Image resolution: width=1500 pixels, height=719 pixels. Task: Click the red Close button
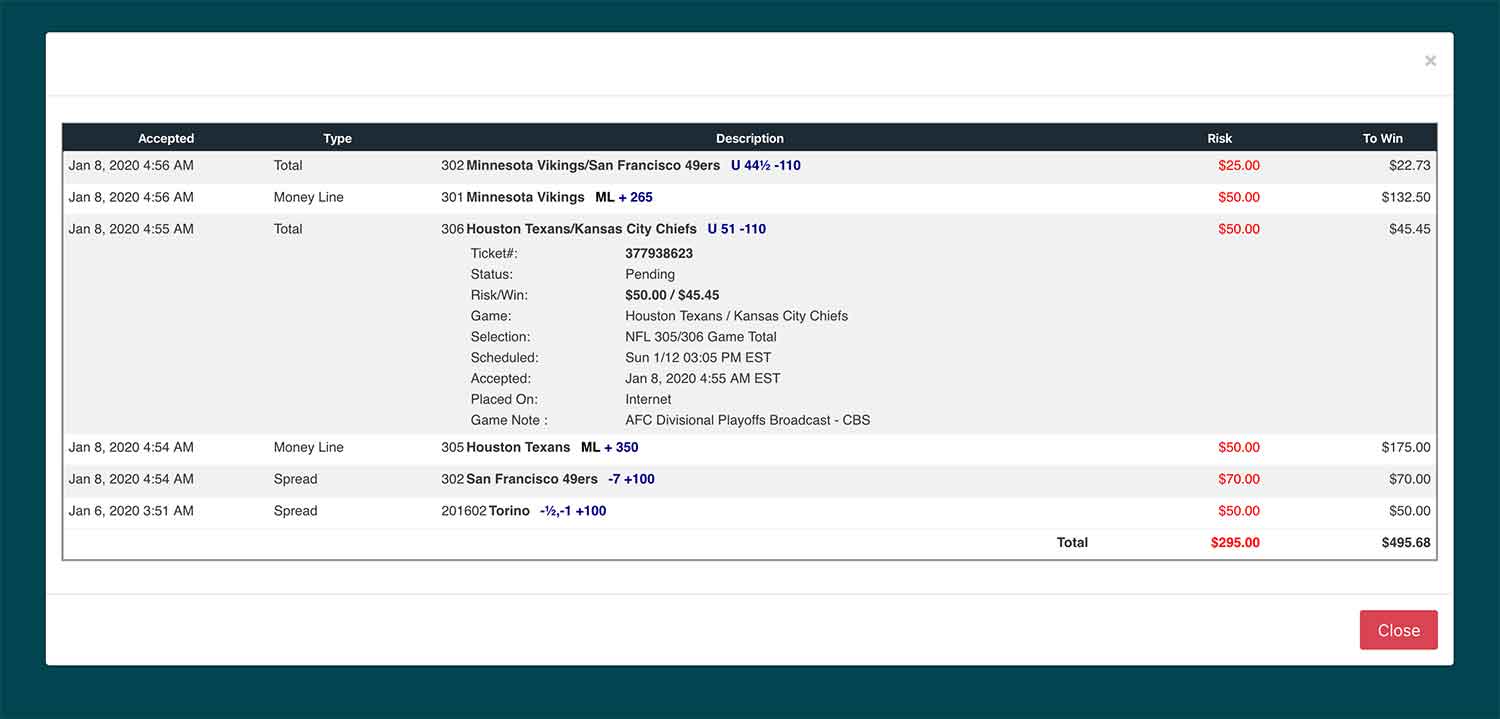(x=1398, y=630)
